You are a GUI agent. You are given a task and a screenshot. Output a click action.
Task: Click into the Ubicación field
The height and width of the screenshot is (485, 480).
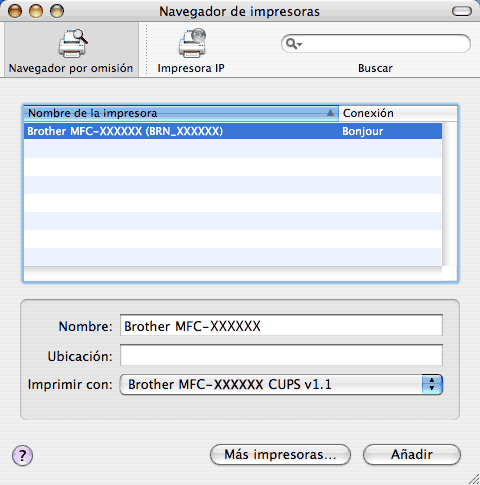(x=281, y=355)
